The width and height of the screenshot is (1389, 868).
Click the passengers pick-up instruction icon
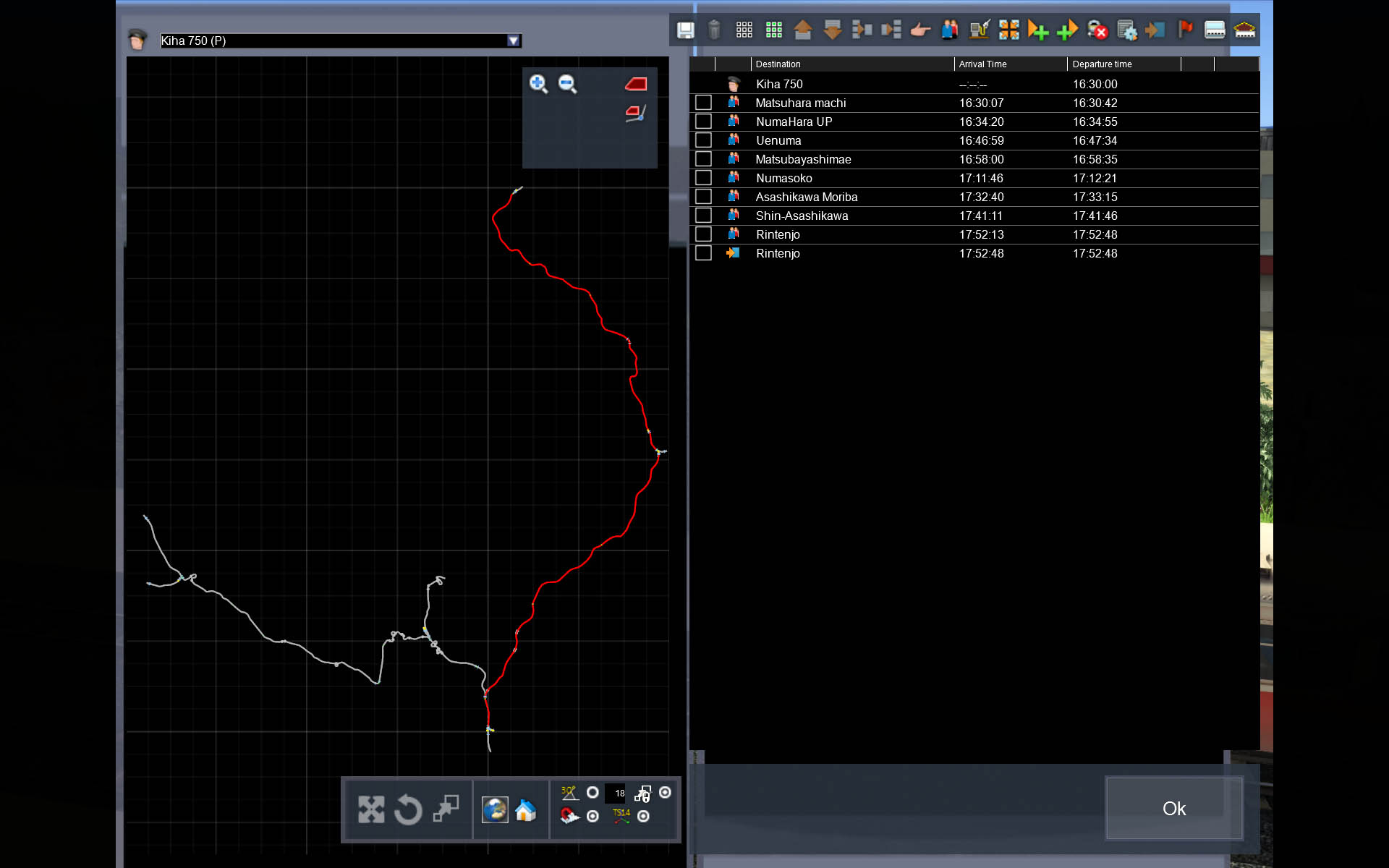coord(949,30)
